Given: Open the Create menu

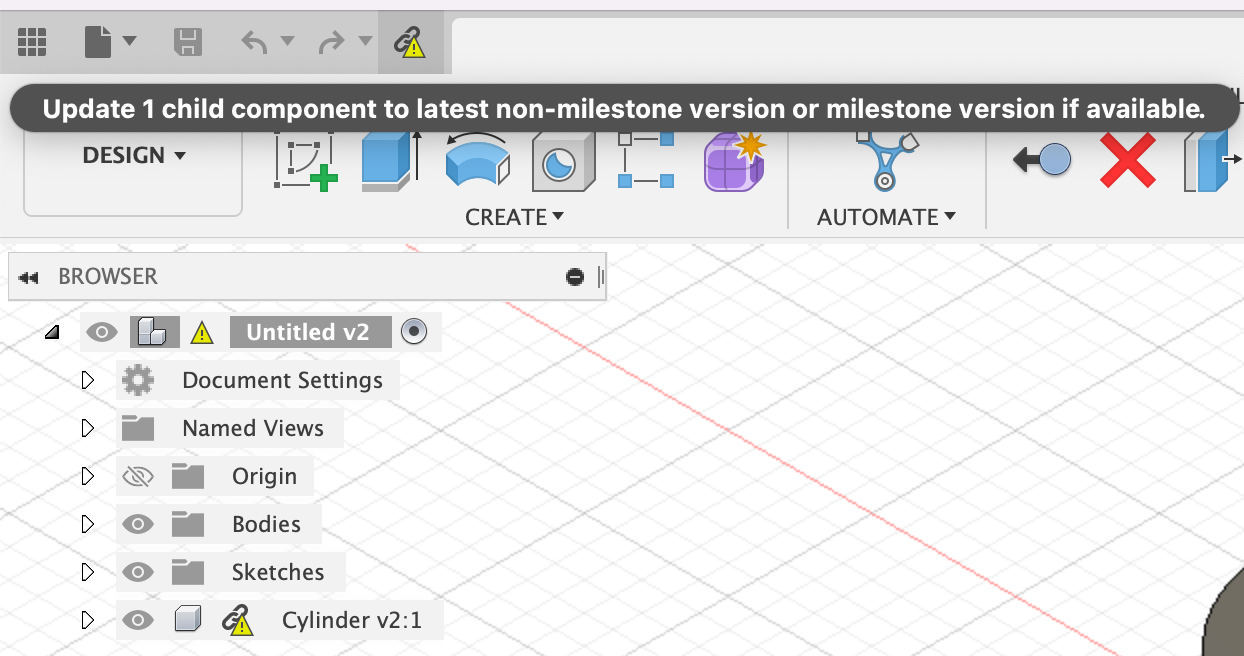Looking at the screenshot, I should pyautogui.click(x=515, y=216).
